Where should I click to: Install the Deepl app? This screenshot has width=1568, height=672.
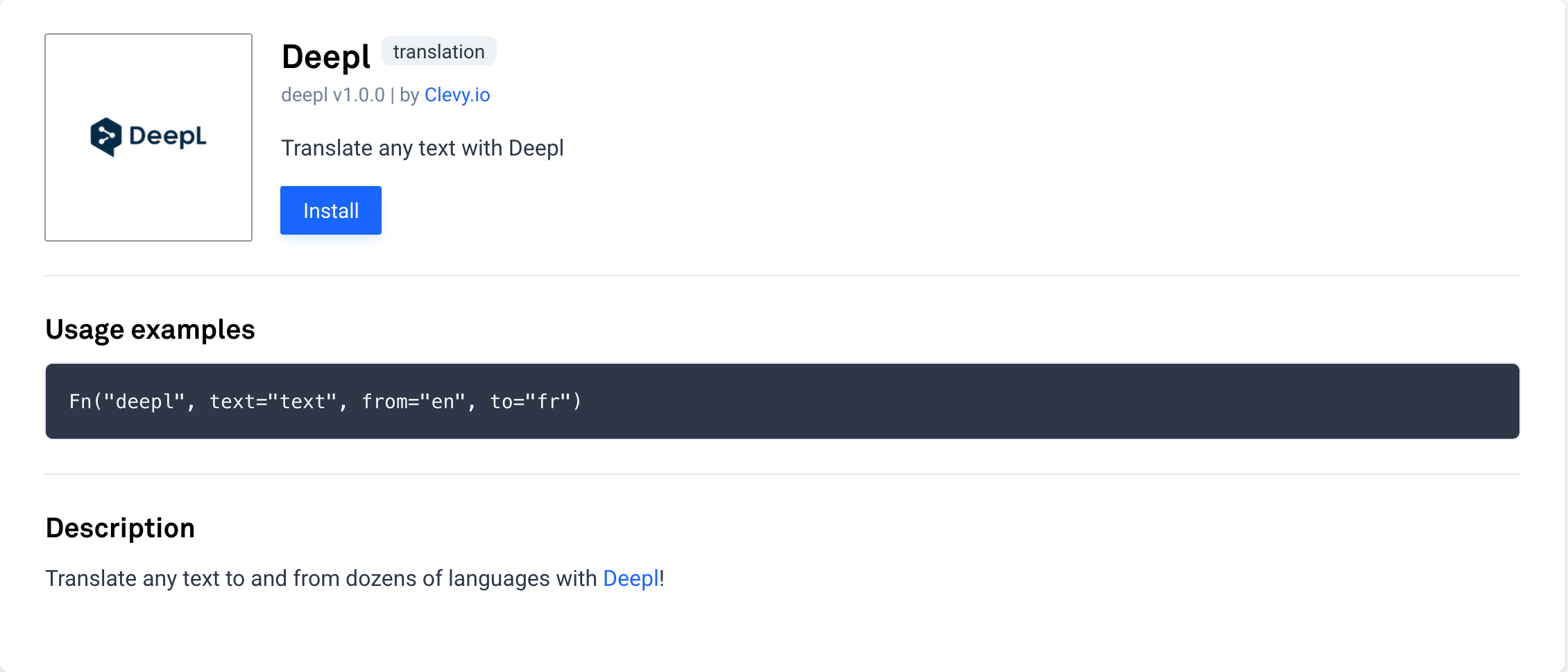click(331, 210)
